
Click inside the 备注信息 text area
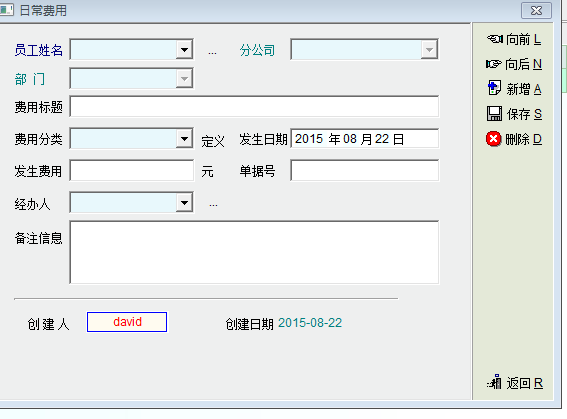(254, 252)
